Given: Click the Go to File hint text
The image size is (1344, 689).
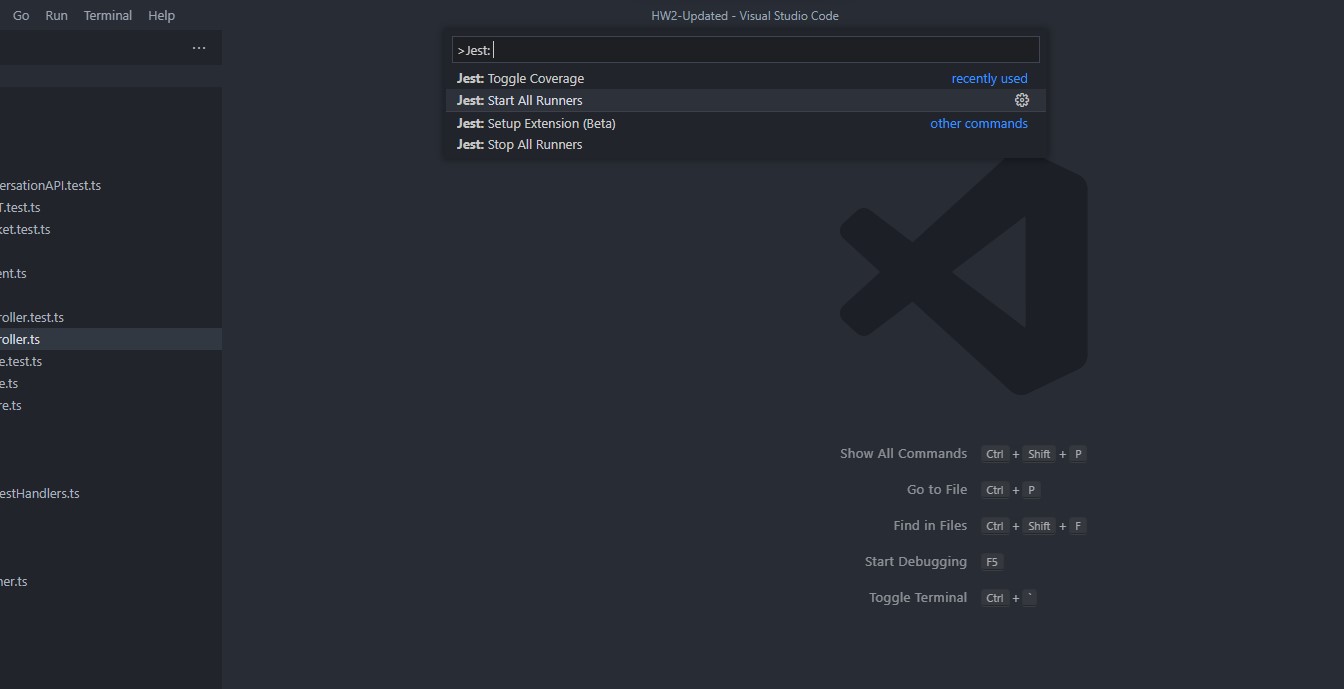Looking at the screenshot, I should [937, 489].
